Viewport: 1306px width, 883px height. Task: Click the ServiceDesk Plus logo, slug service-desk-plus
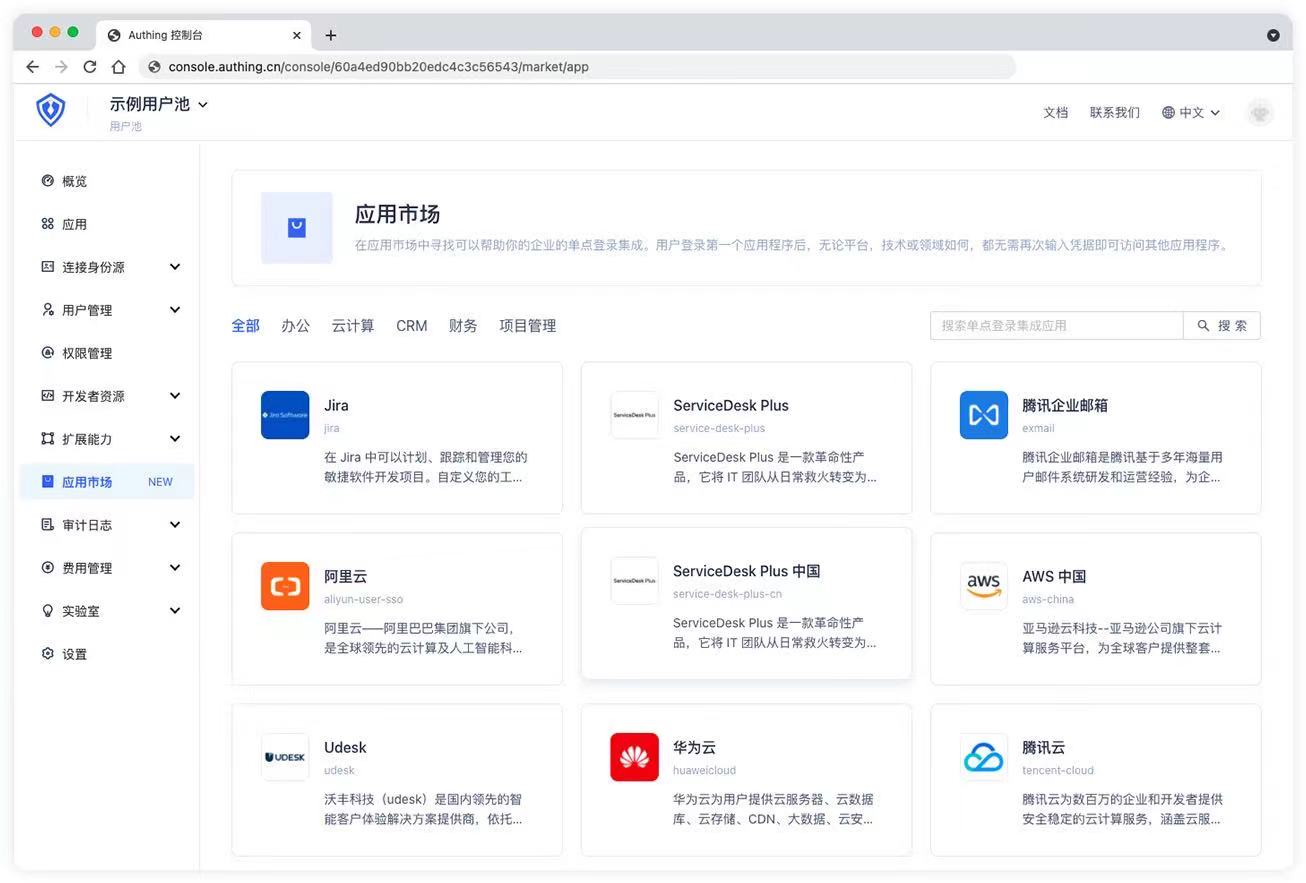(635, 415)
